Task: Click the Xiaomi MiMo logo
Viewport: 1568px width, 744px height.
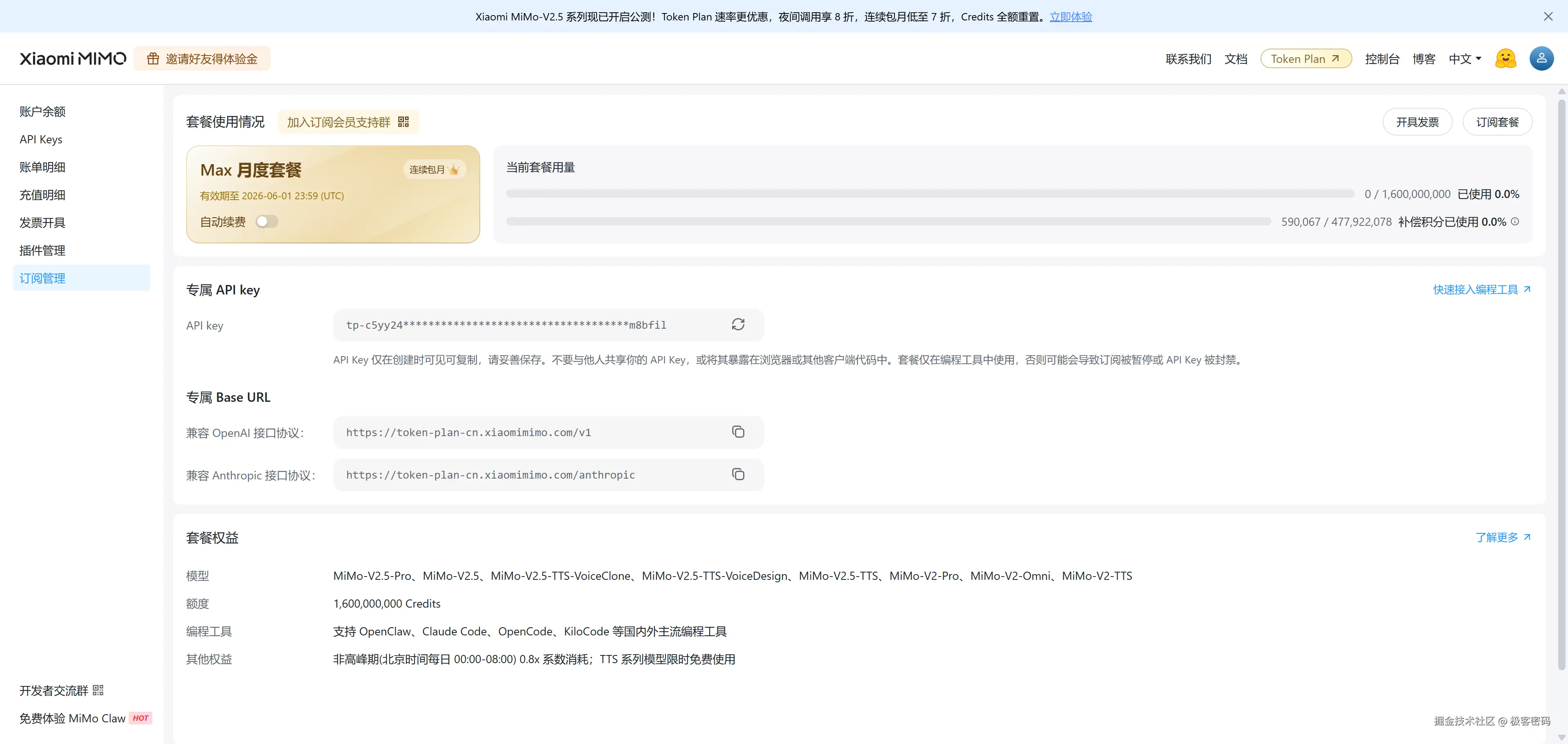Action: coord(73,58)
